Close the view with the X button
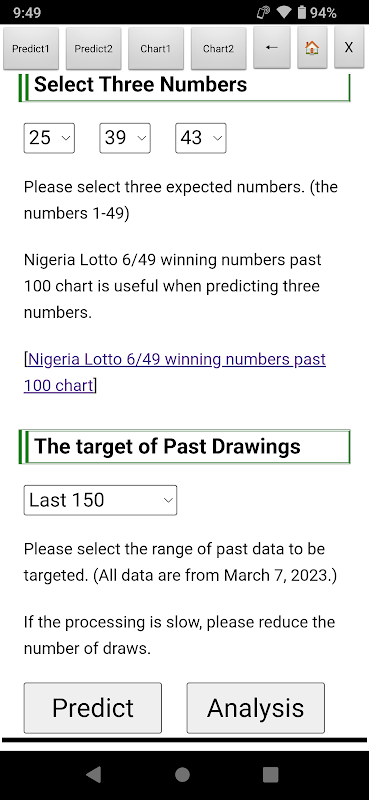 click(x=349, y=48)
